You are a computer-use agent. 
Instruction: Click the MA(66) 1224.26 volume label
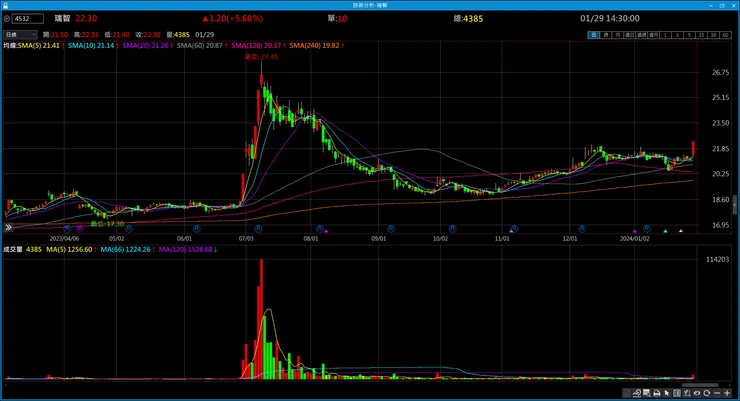coord(126,249)
